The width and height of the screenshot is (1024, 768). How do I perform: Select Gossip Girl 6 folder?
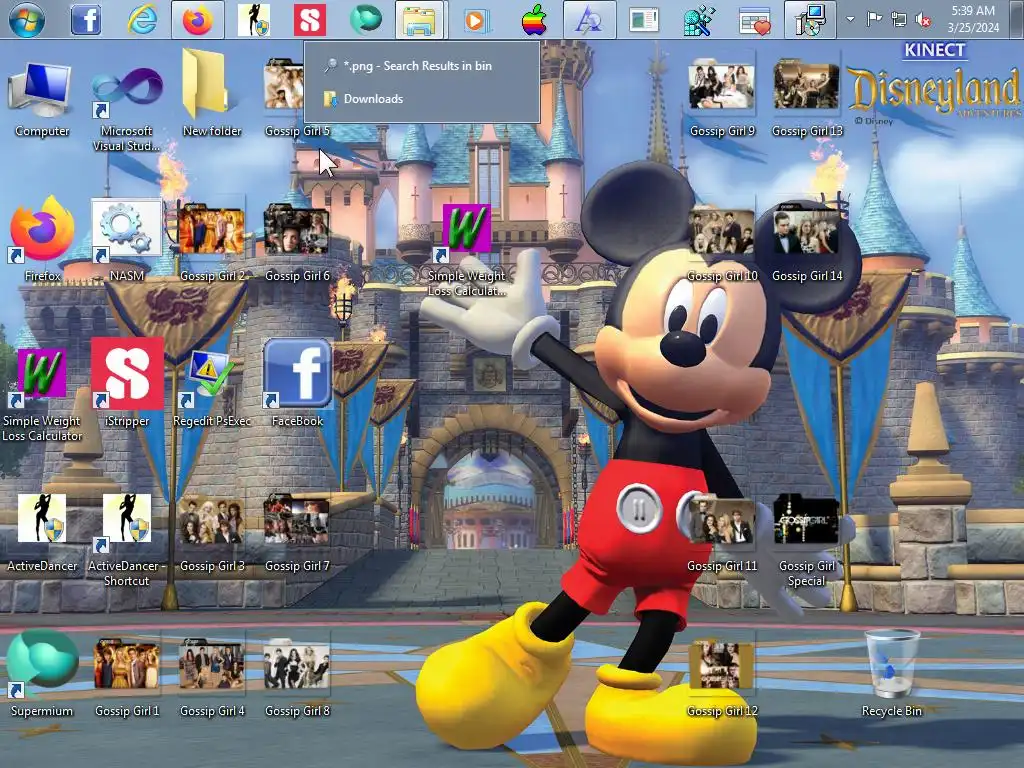coord(297,242)
